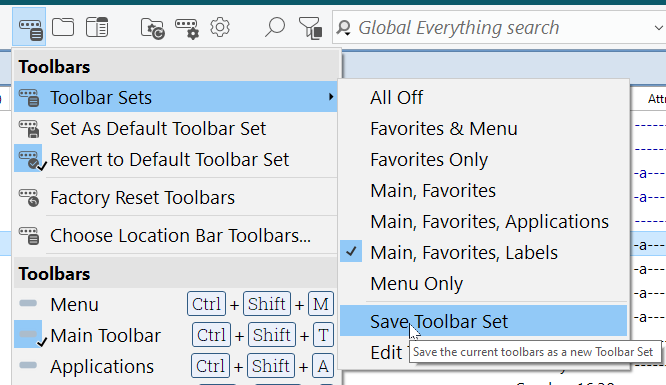Open Choose Location Bar Toolbars dialog
666x385 pixels.
click(x=175, y=235)
